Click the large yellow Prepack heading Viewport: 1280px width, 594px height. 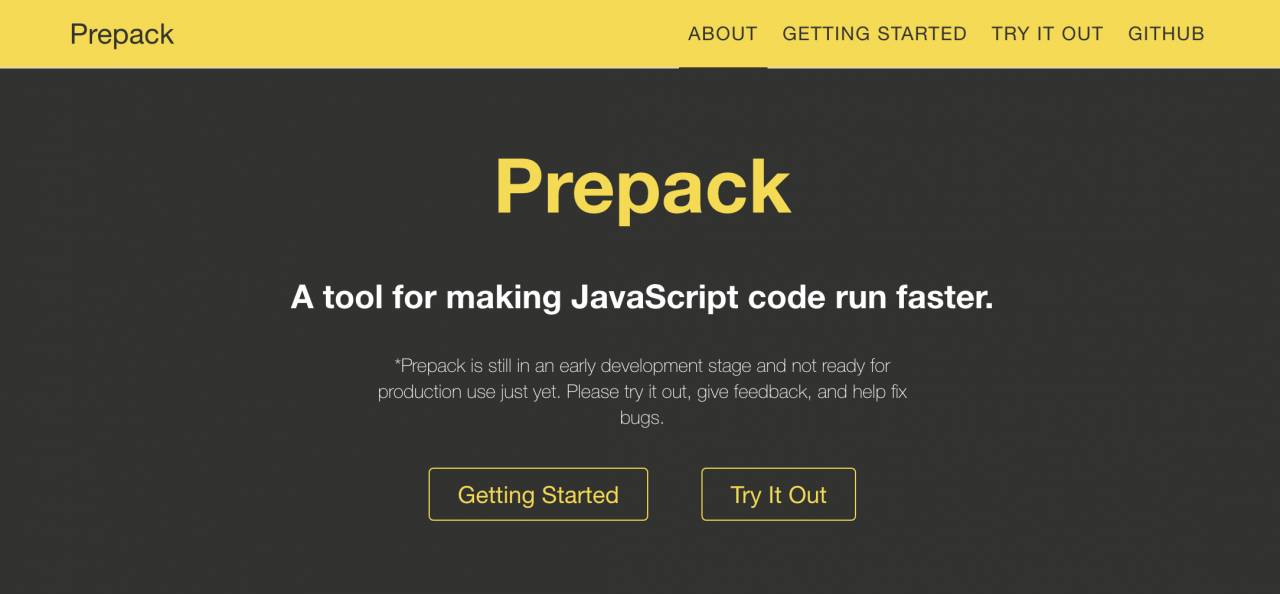pos(642,187)
